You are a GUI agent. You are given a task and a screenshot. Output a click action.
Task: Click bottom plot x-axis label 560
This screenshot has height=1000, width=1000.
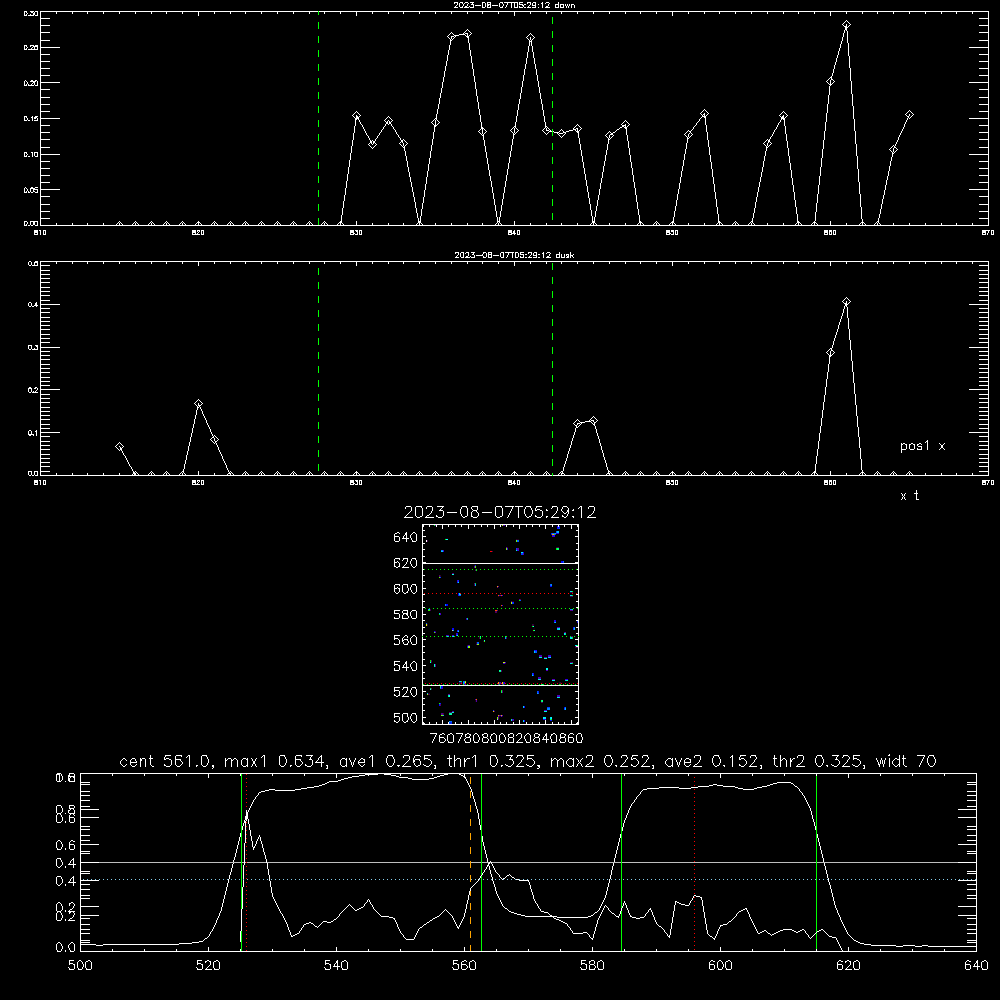[464, 966]
